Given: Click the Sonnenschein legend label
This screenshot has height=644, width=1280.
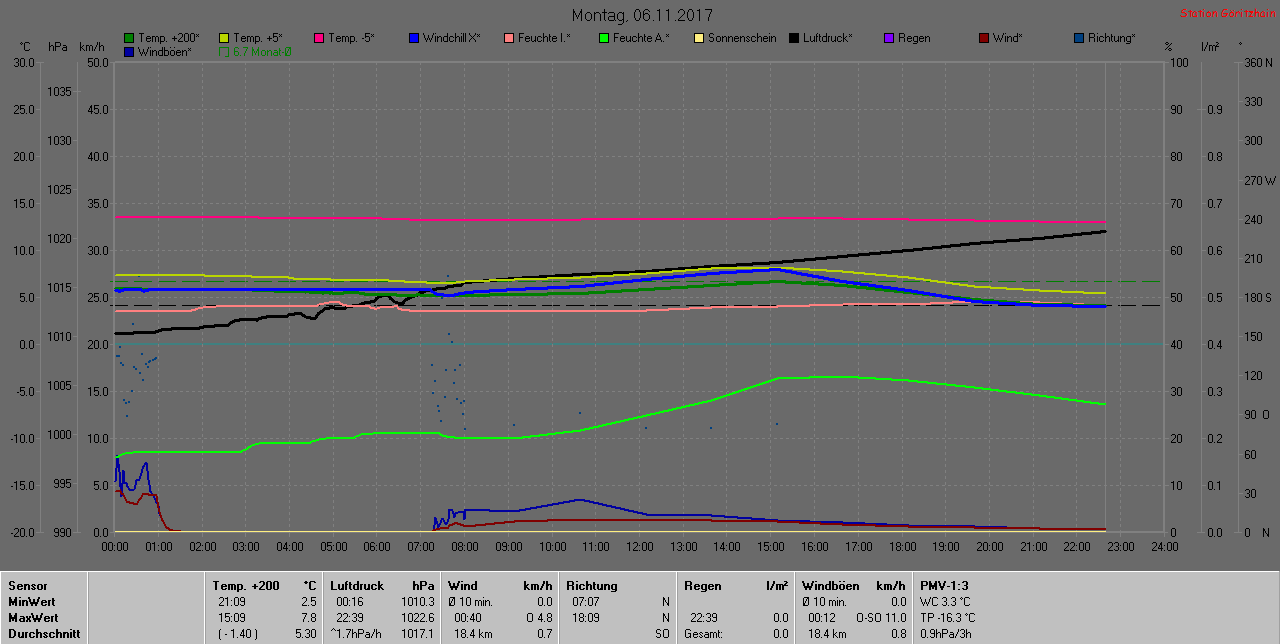Looking at the screenshot, I should click(x=742, y=38).
